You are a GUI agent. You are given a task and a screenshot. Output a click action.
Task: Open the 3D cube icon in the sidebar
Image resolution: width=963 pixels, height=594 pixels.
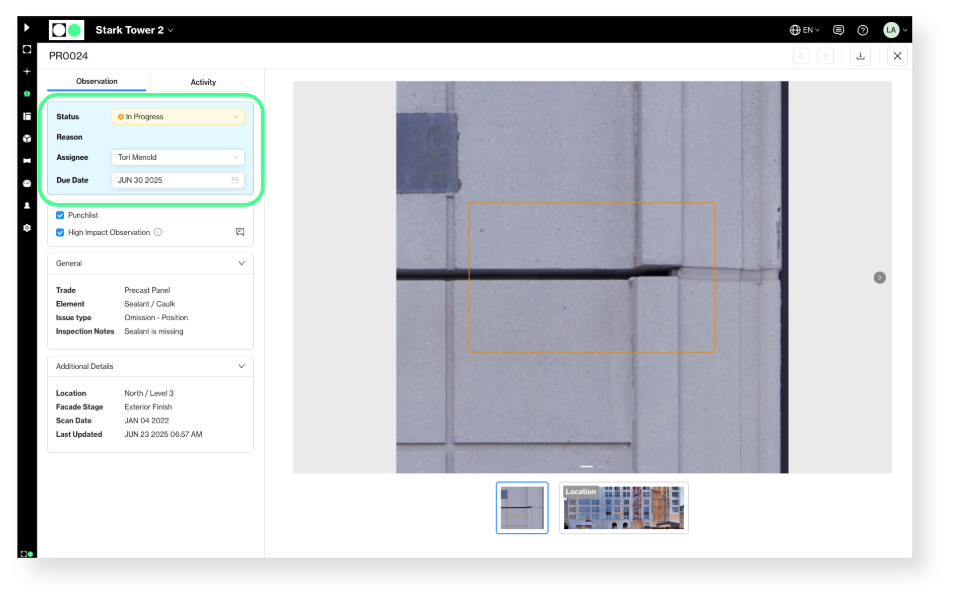coord(27,139)
